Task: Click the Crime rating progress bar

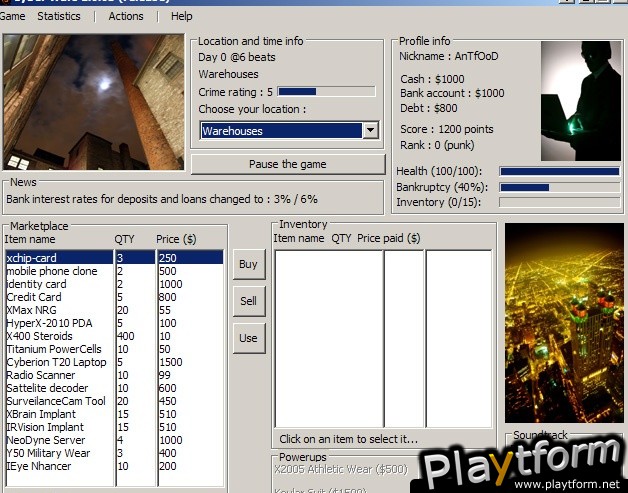Action: pos(326,92)
